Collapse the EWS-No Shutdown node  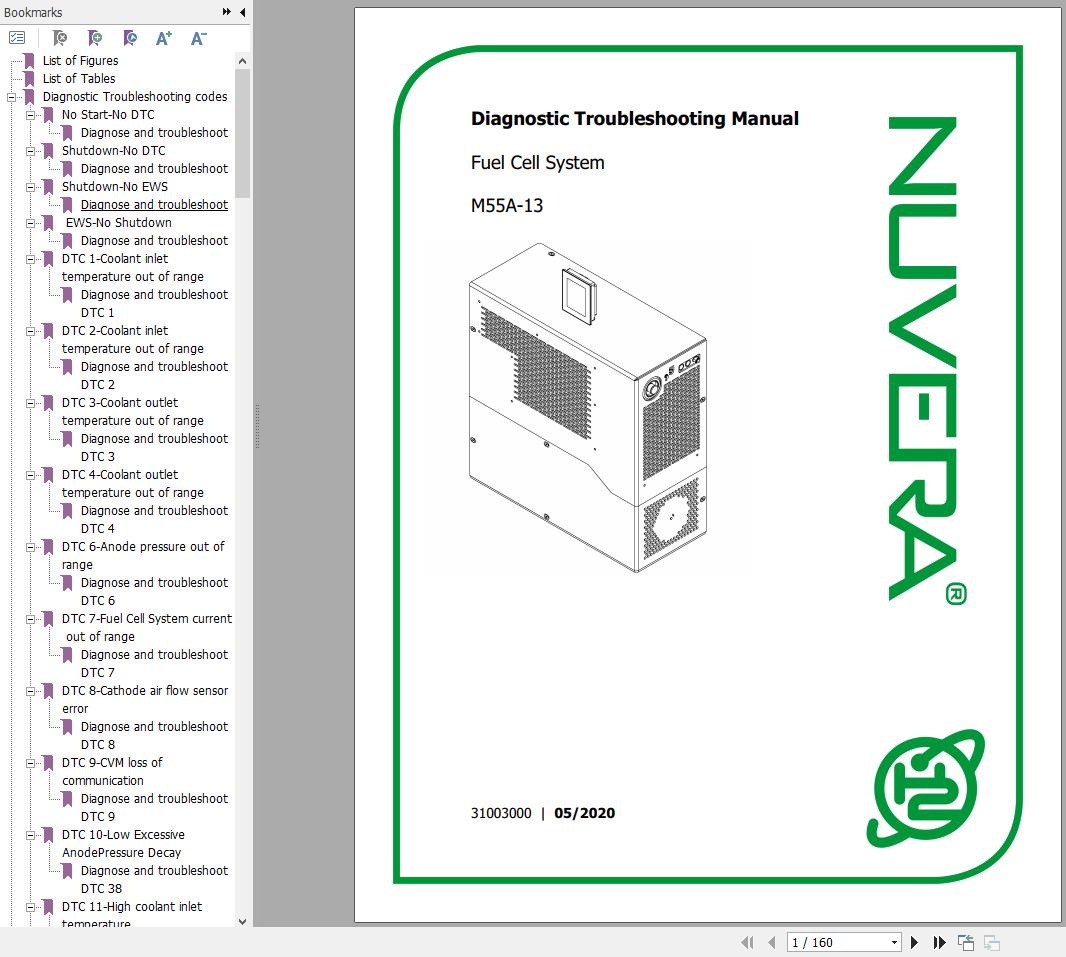click(31, 223)
